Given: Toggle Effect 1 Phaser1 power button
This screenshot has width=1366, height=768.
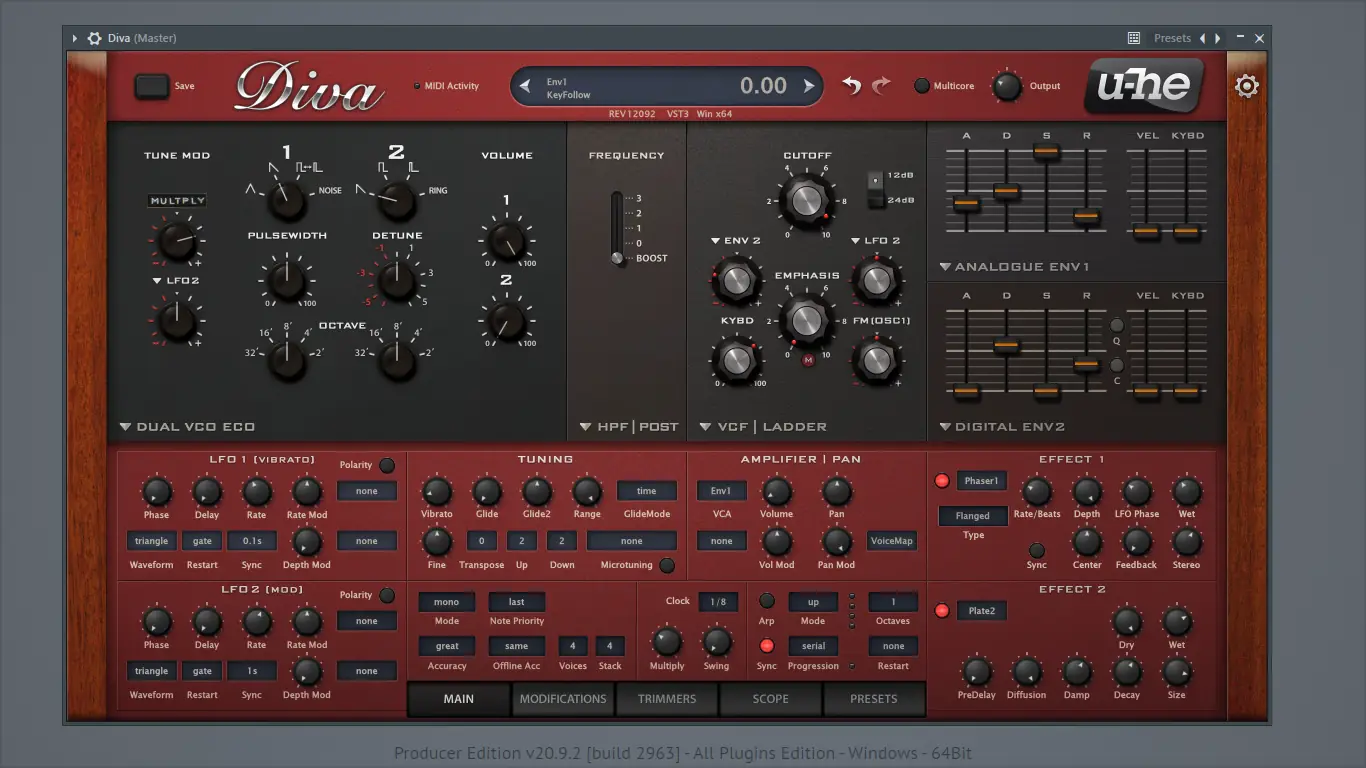Looking at the screenshot, I should click(941, 481).
